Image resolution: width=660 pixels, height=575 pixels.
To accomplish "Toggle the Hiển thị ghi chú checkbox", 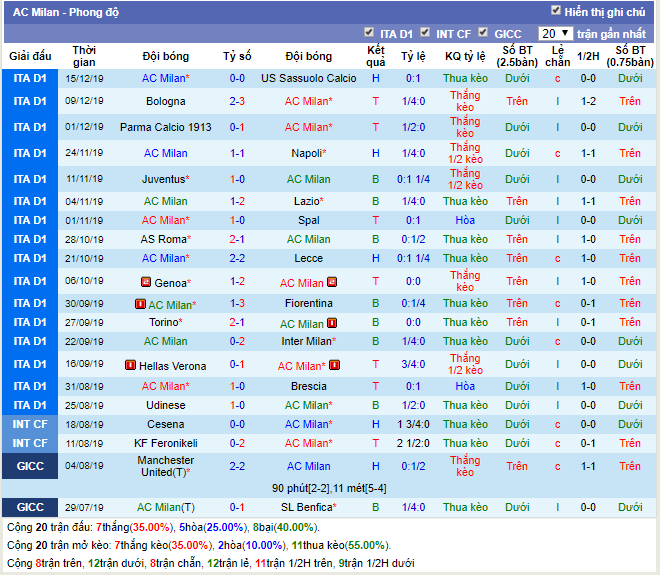I will [x=556, y=11].
